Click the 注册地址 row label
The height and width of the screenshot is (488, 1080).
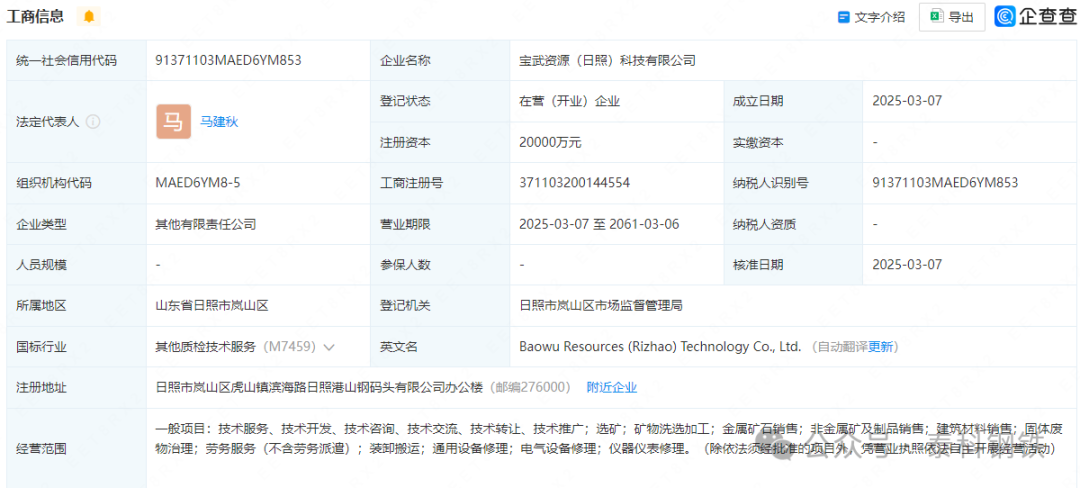coord(41,388)
